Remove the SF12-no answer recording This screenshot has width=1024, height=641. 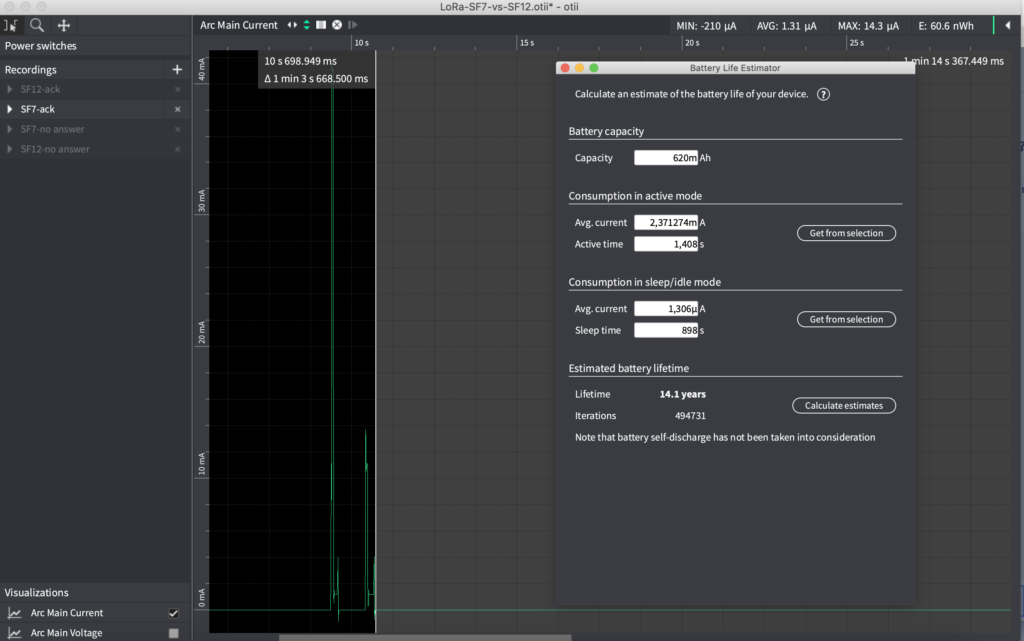(x=178, y=149)
